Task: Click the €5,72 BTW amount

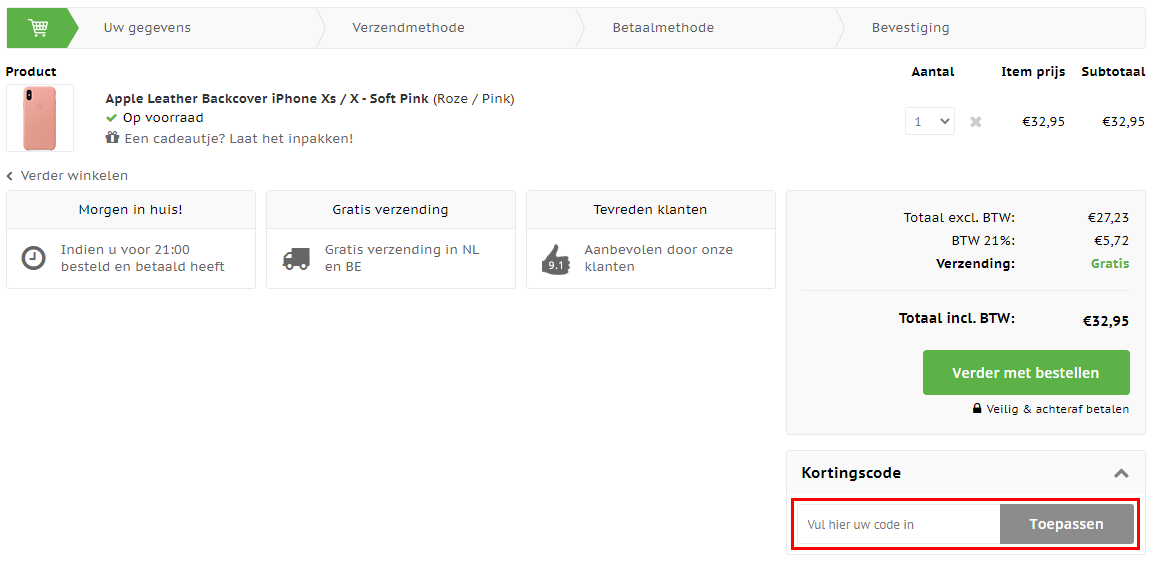Action: pyautogui.click(x=1111, y=241)
